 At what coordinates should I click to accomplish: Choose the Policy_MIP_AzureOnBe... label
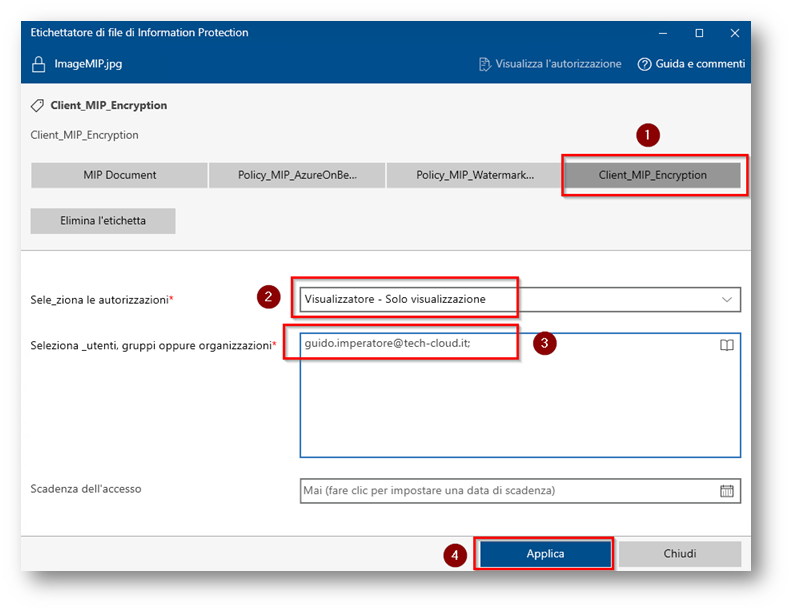297,176
